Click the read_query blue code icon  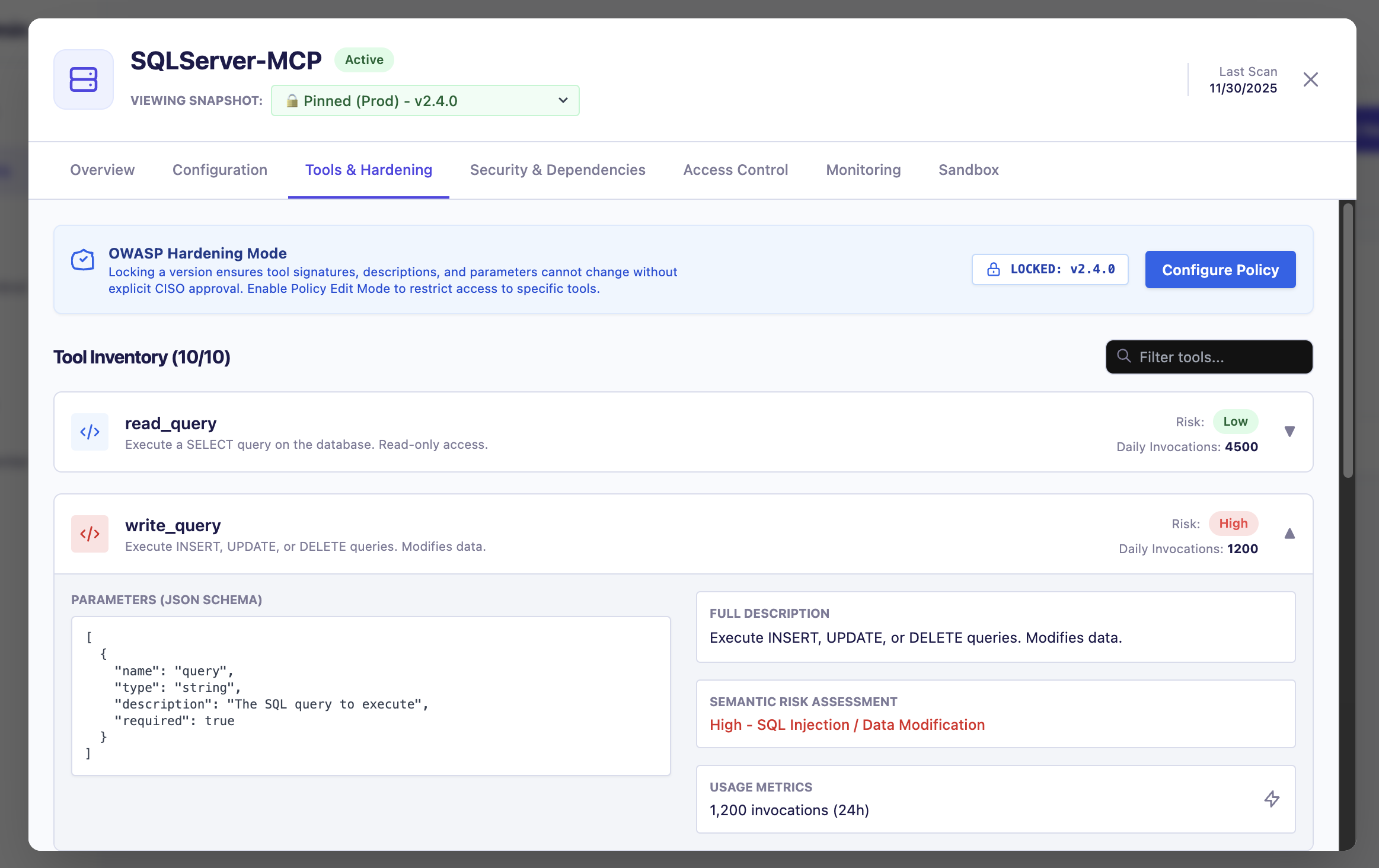90,432
